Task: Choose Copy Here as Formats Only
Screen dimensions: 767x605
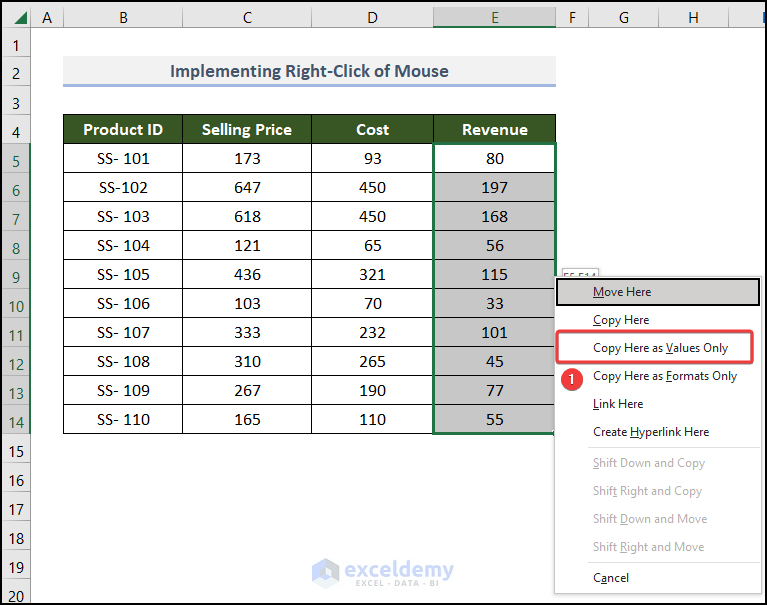Action: 665,376
